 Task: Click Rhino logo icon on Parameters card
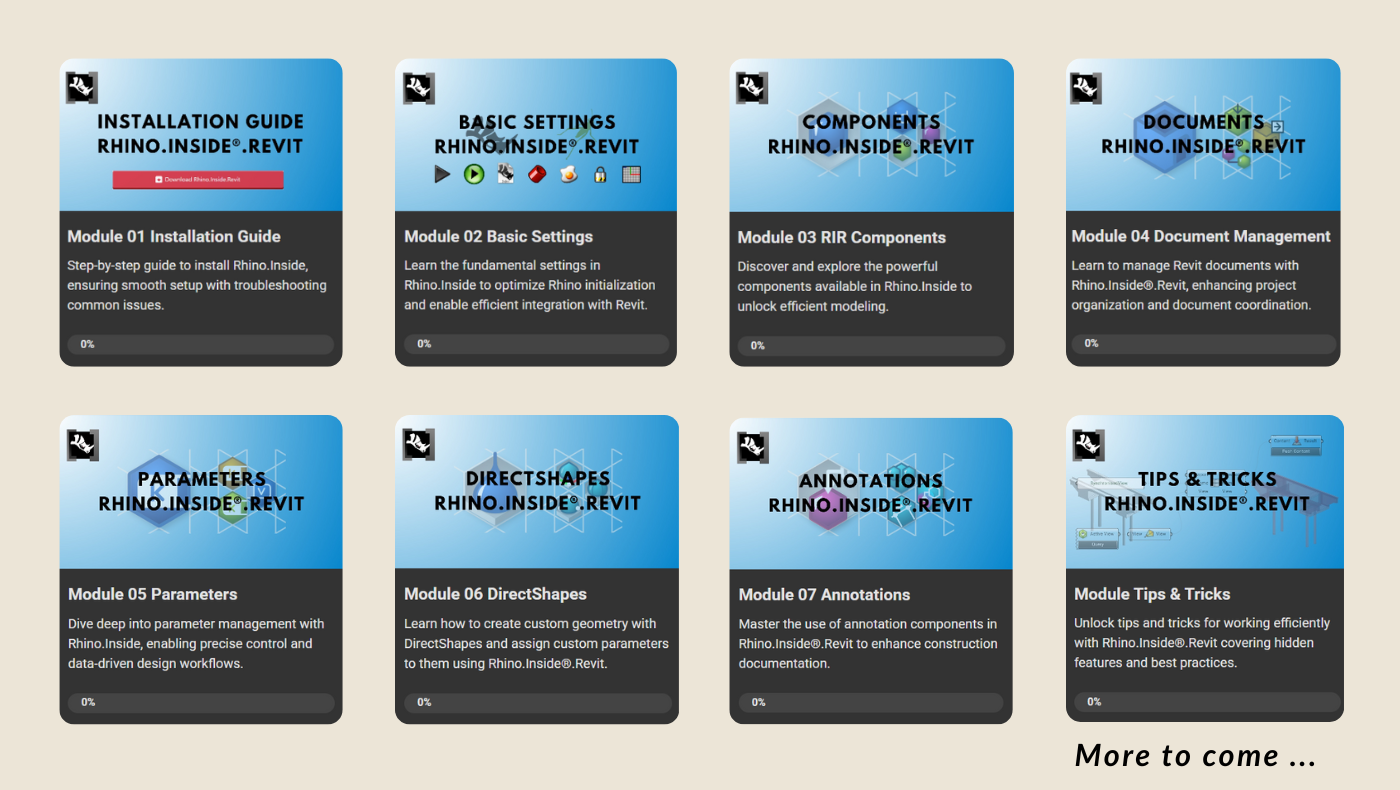[x=82, y=445]
